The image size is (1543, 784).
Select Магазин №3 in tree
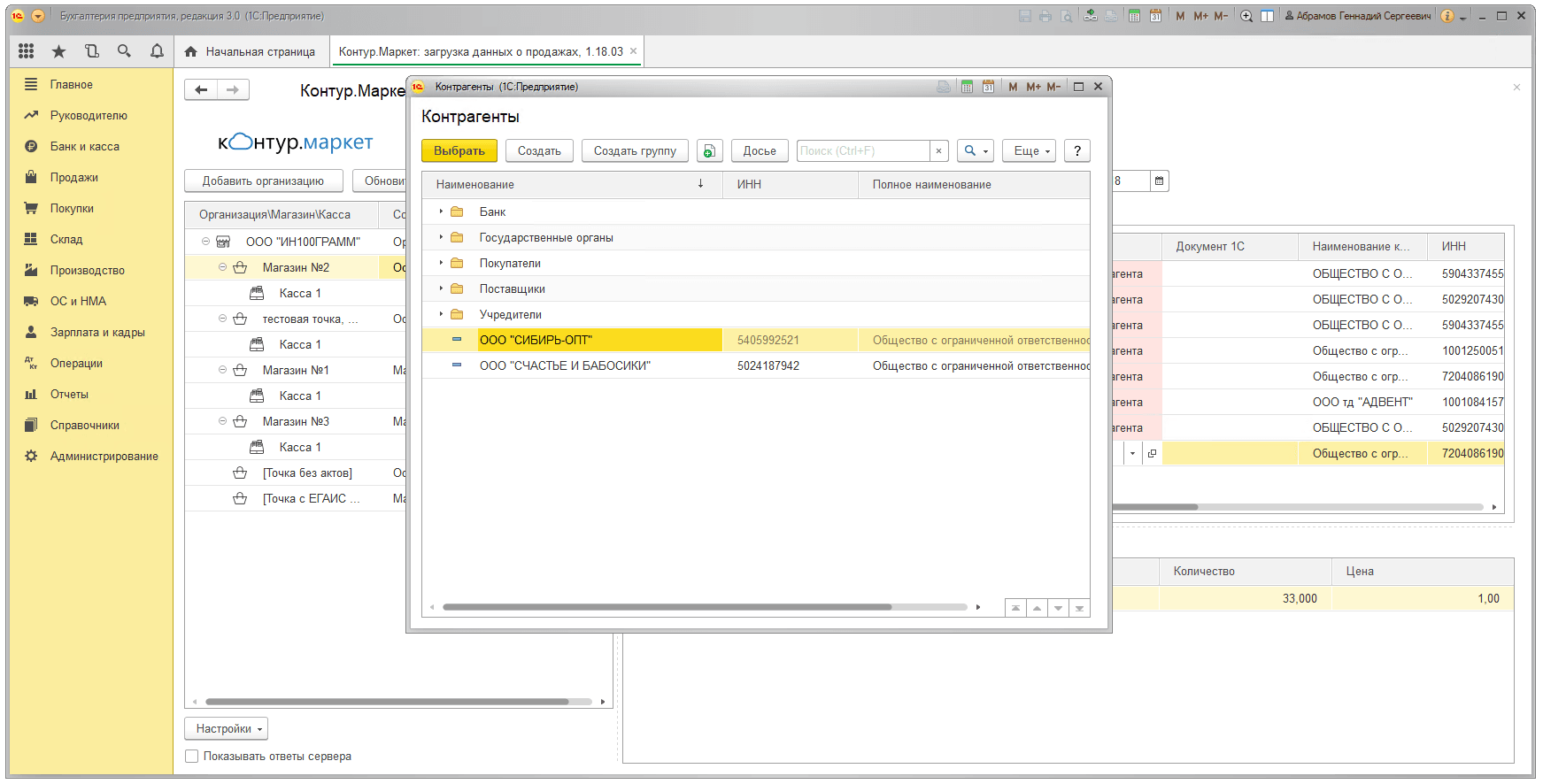pyautogui.click(x=296, y=422)
